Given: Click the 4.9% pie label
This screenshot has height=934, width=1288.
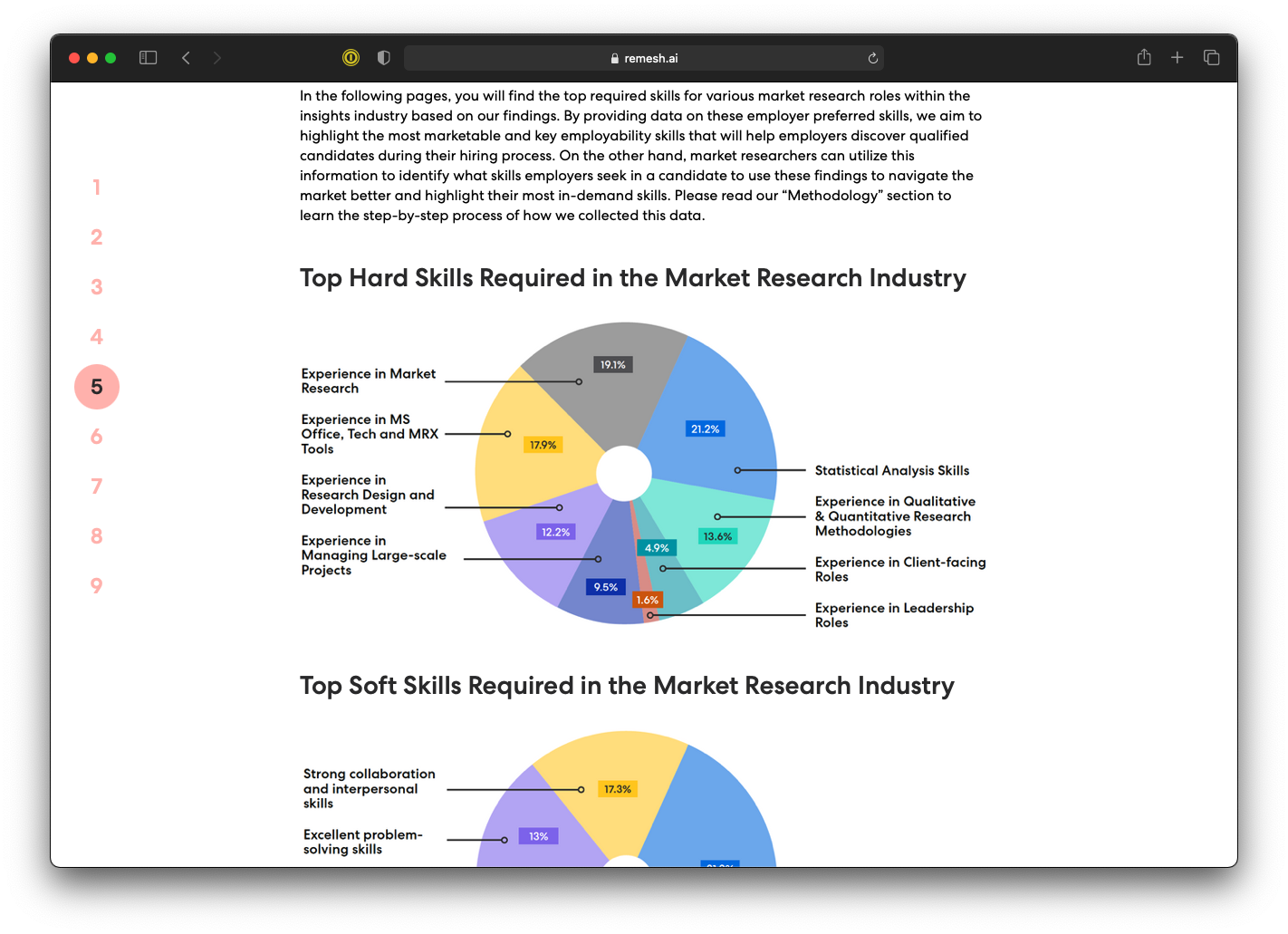Looking at the screenshot, I should click(657, 548).
